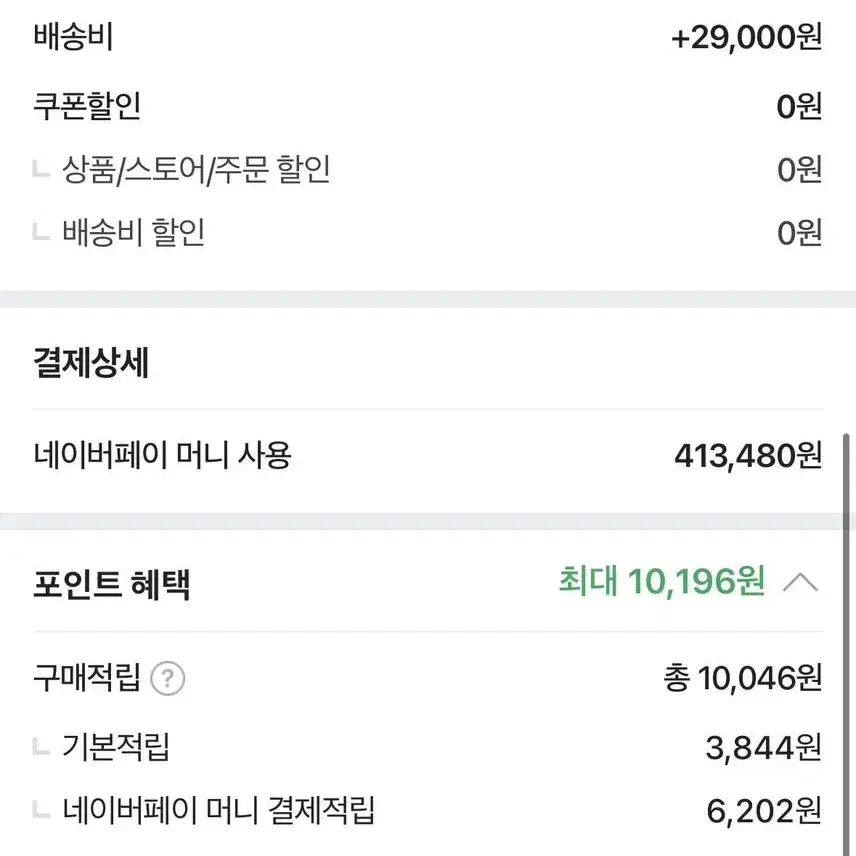Screen dimensions: 856x856
Task: Click the 배송비 label
Action: pyautogui.click(x=73, y=37)
